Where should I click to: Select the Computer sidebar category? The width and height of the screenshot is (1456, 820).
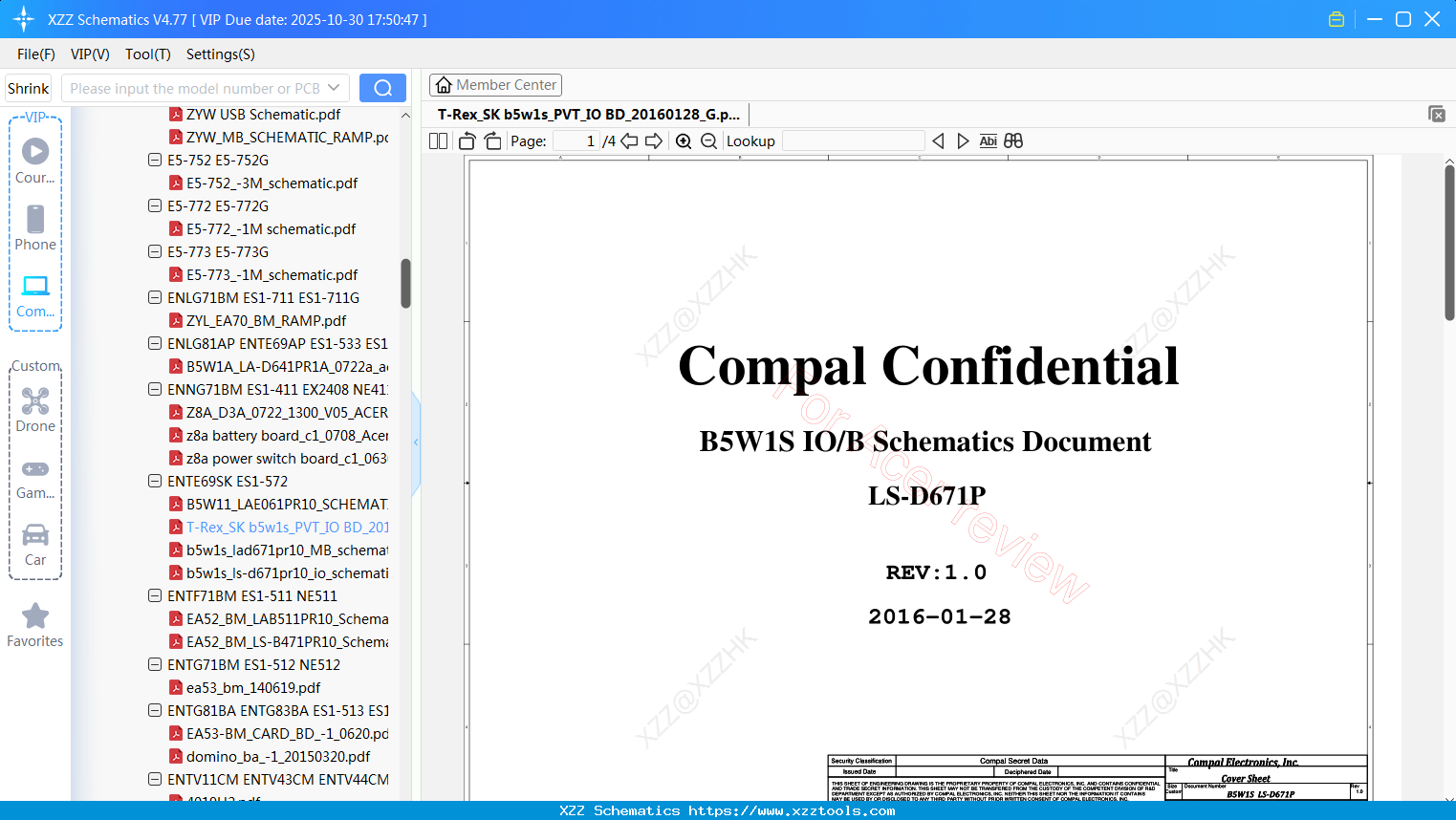(x=35, y=295)
